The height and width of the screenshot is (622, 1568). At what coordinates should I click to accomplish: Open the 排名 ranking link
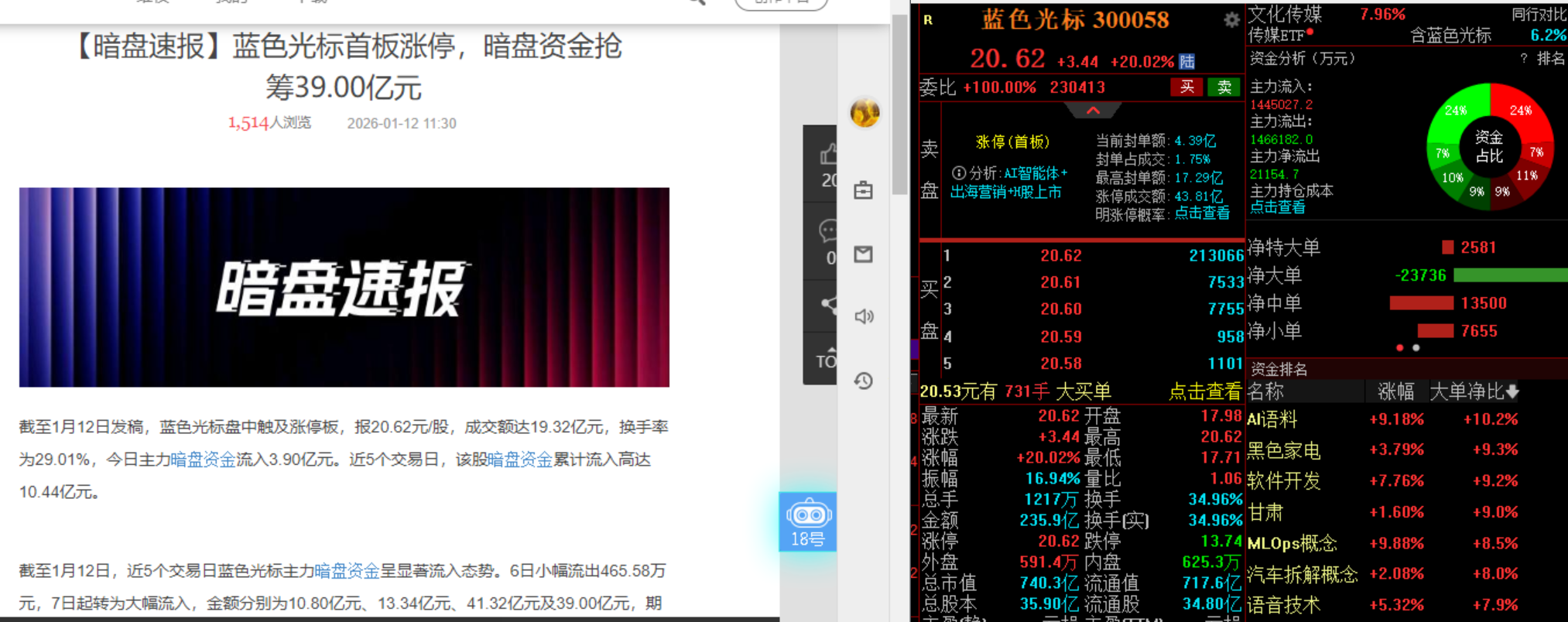point(1550,59)
